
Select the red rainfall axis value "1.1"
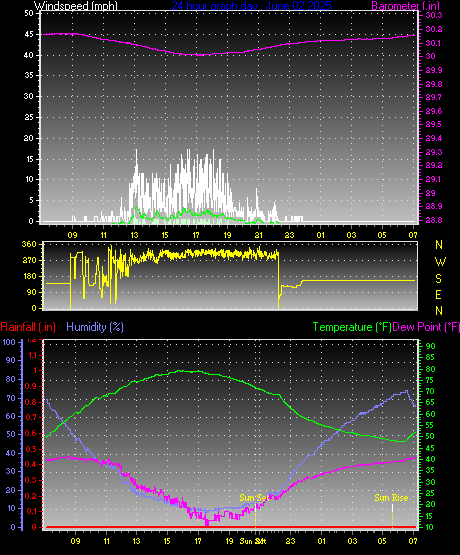pos(32,355)
